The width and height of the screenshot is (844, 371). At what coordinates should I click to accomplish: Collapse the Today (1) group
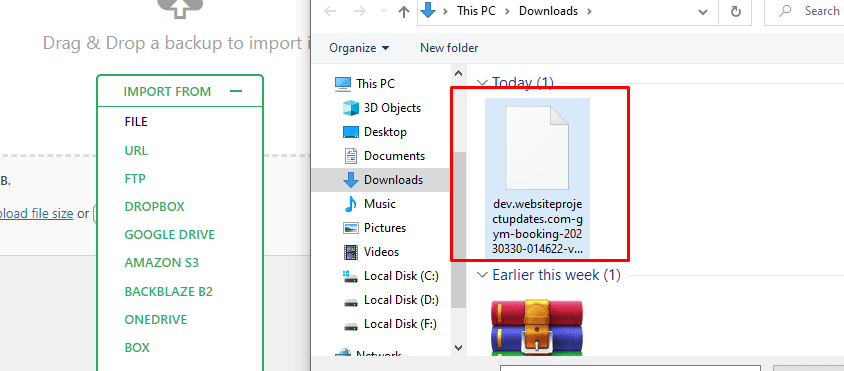[x=482, y=83]
